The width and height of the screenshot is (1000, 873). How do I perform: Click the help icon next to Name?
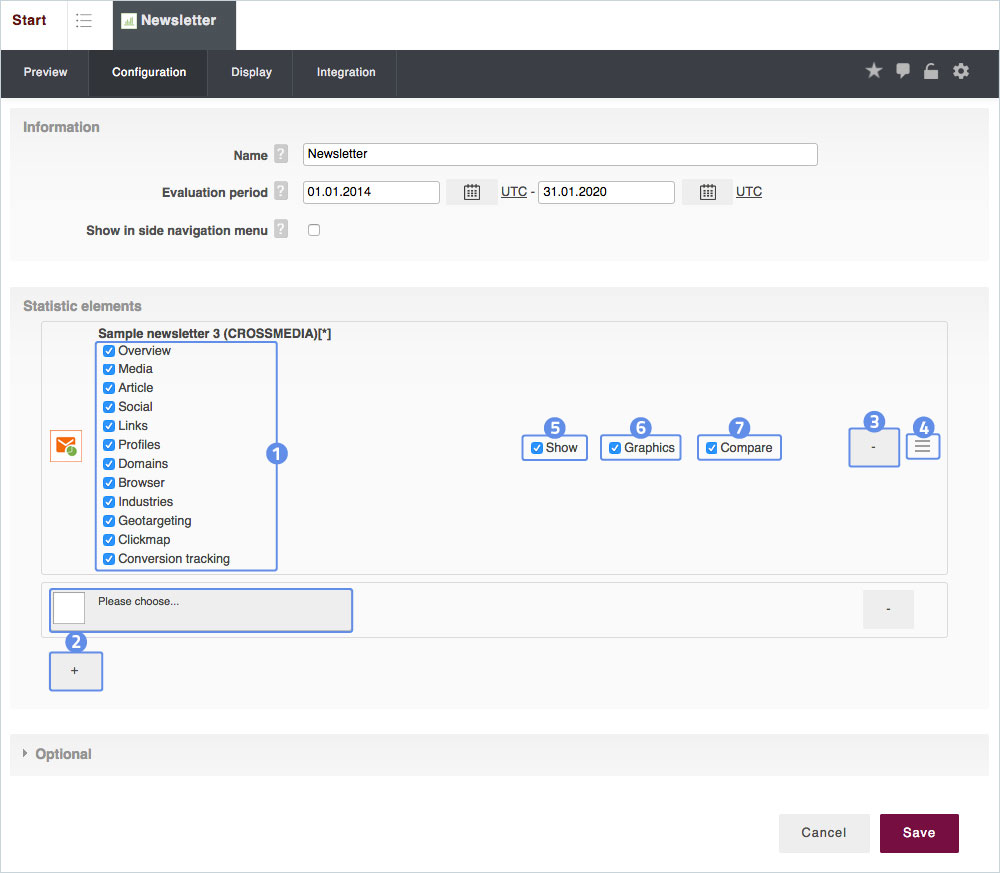coord(281,154)
